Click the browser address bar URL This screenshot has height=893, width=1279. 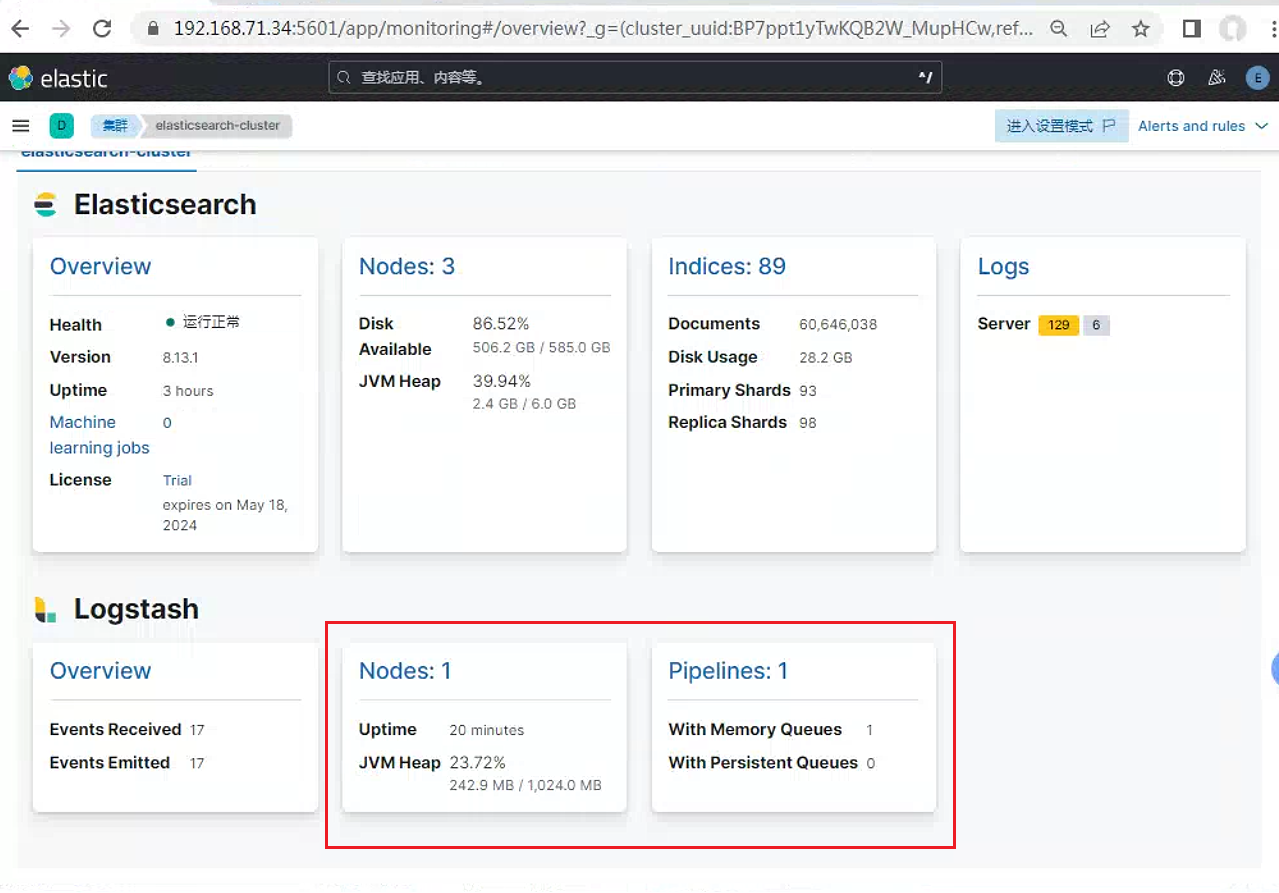tap(603, 29)
